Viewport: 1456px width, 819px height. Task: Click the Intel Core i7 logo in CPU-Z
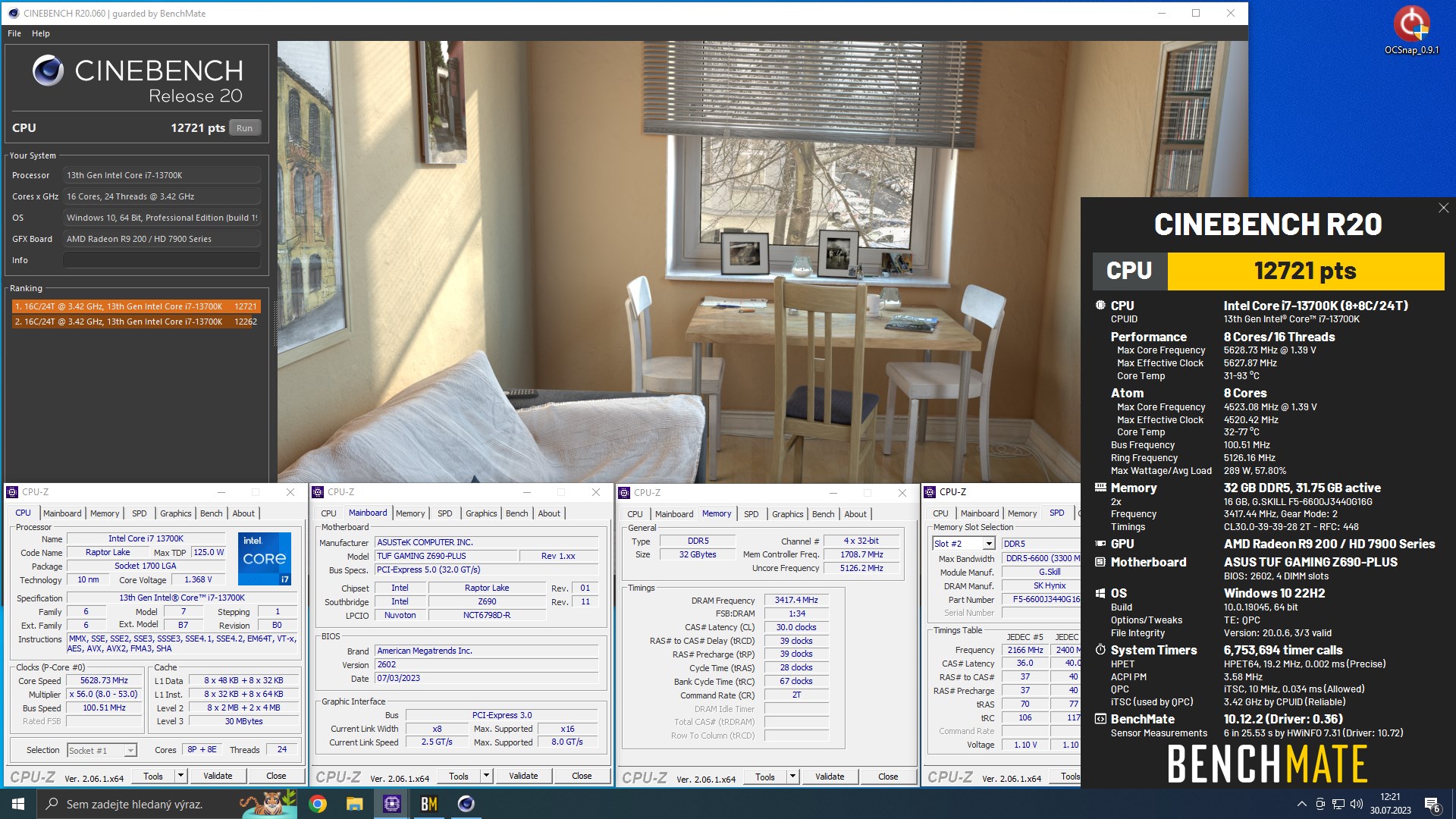[x=265, y=558]
